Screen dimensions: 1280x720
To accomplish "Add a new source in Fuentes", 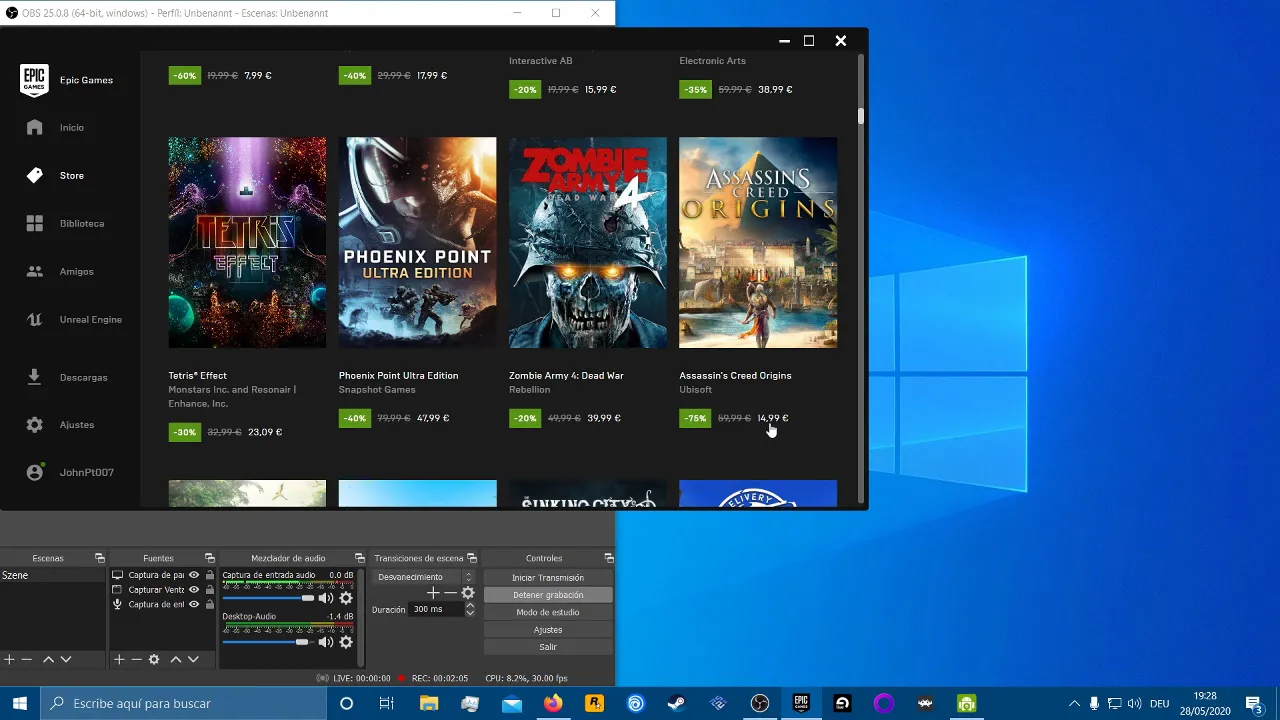I will point(119,659).
